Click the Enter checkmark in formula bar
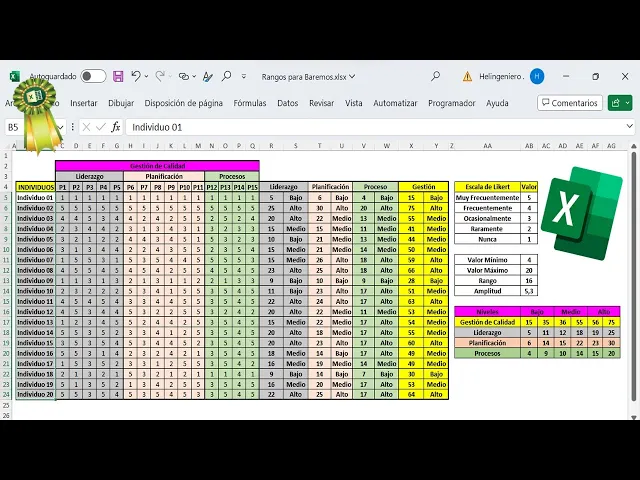Screen dimensions: 640x480 click(100, 127)
